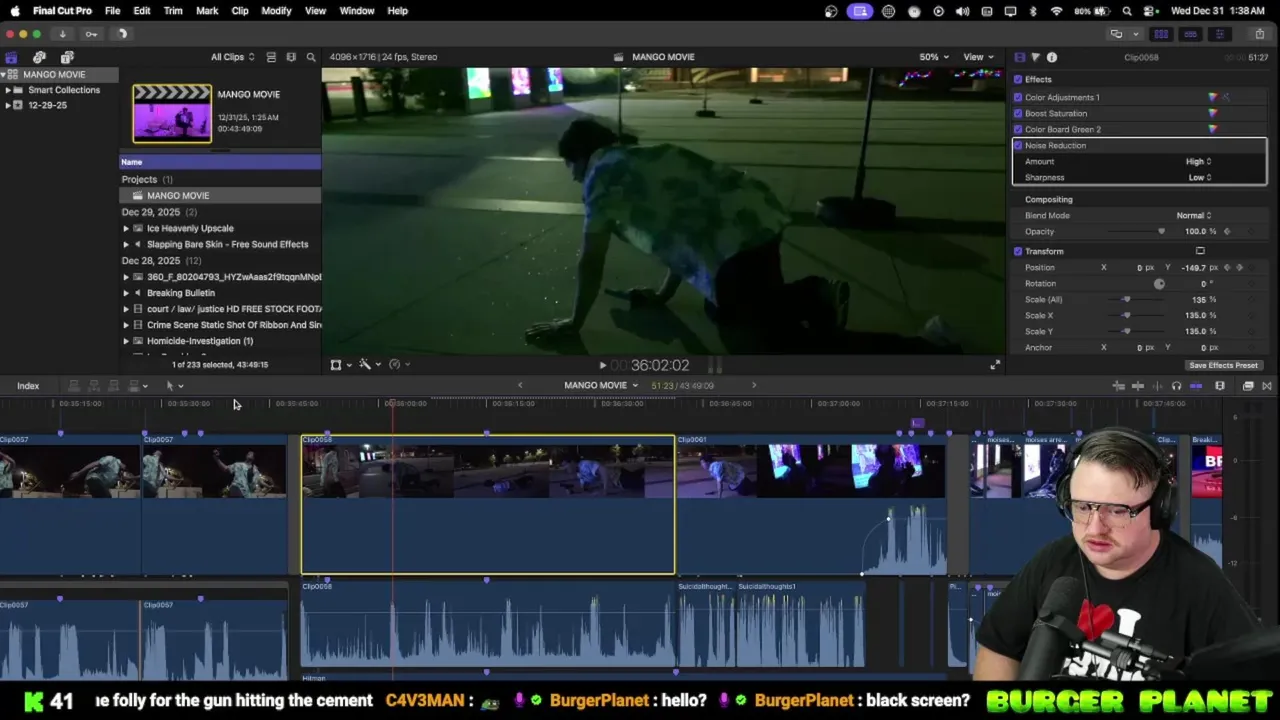
Task: Open the timeline Index
Action: click(28, 386)
